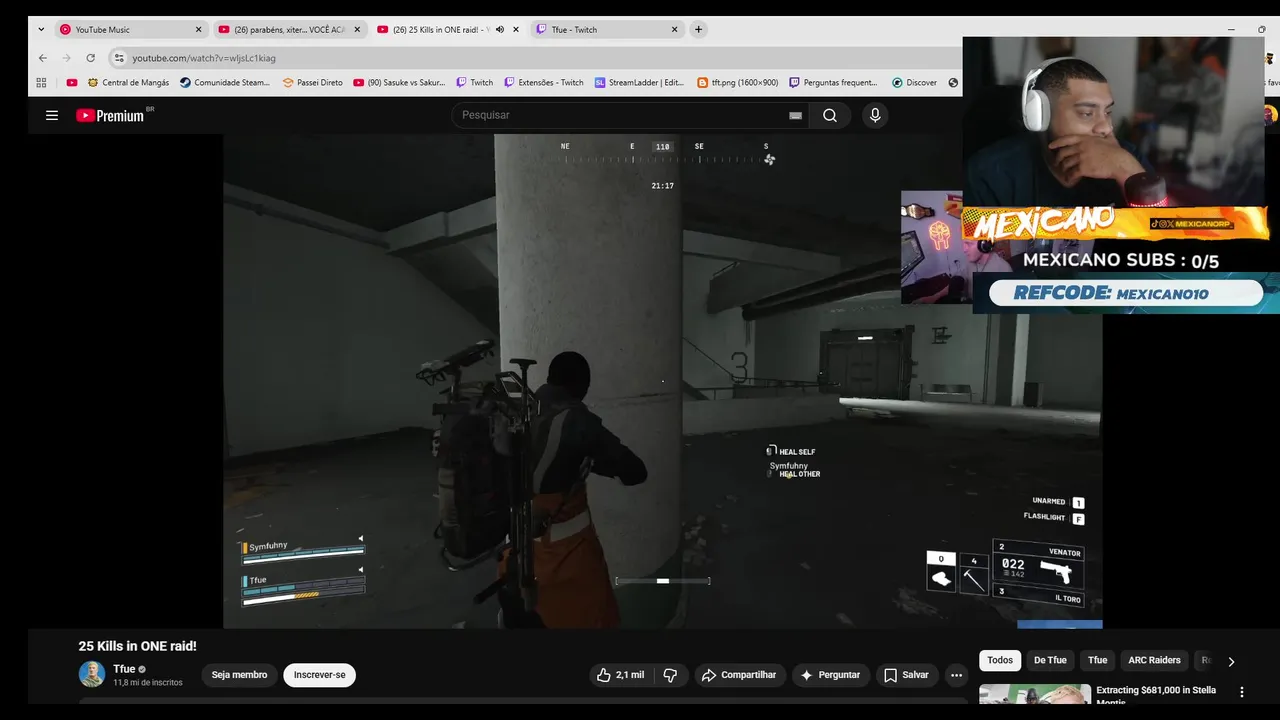1280x720 pixels.
Task: Open Perguntar AI ask button
Action: coord(829,675)
